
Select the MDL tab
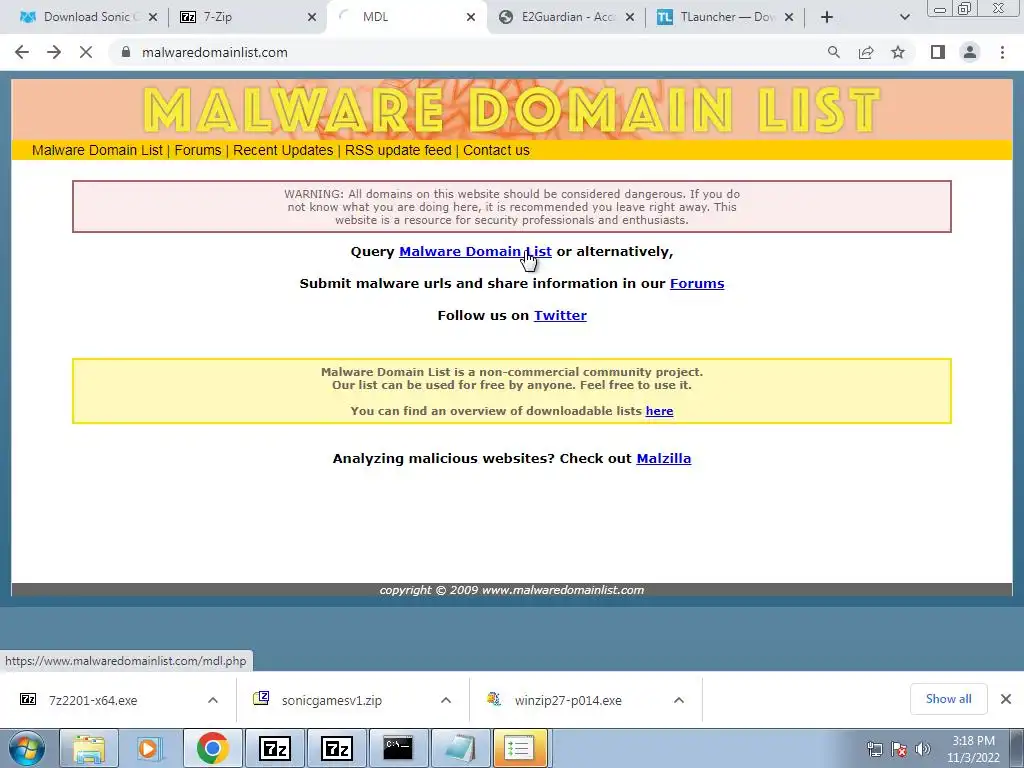pyautogui.click(x=405, y=17)
